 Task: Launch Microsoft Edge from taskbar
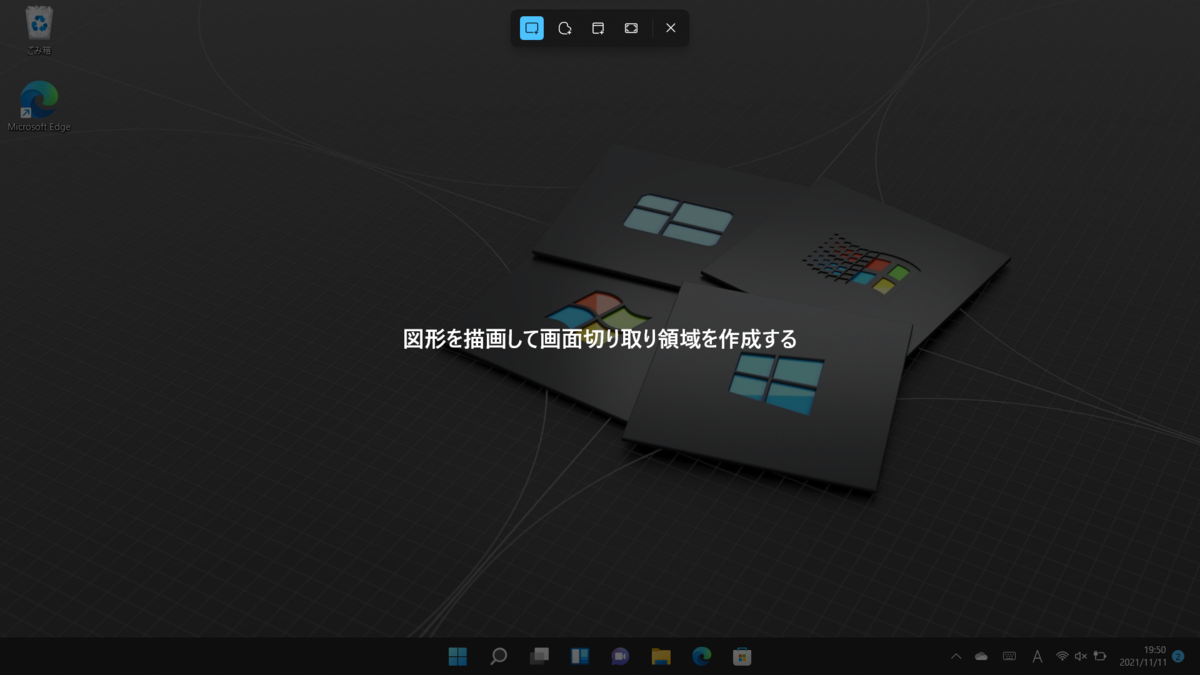pyautogui.click(x=702, y=656)
